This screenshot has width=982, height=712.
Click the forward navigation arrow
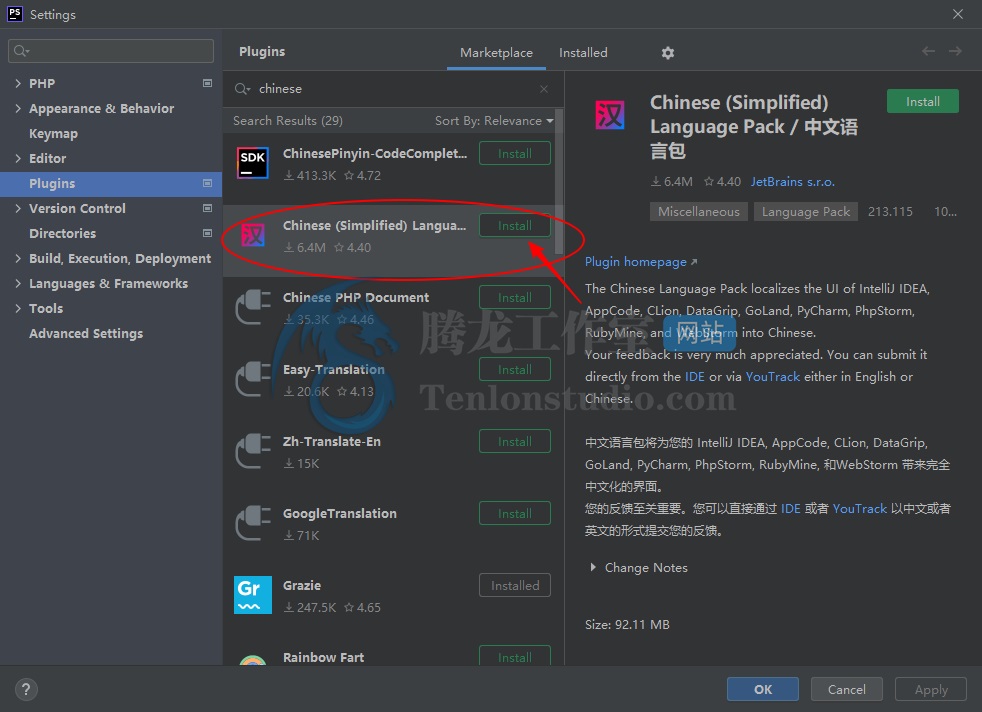click(955, 51)
